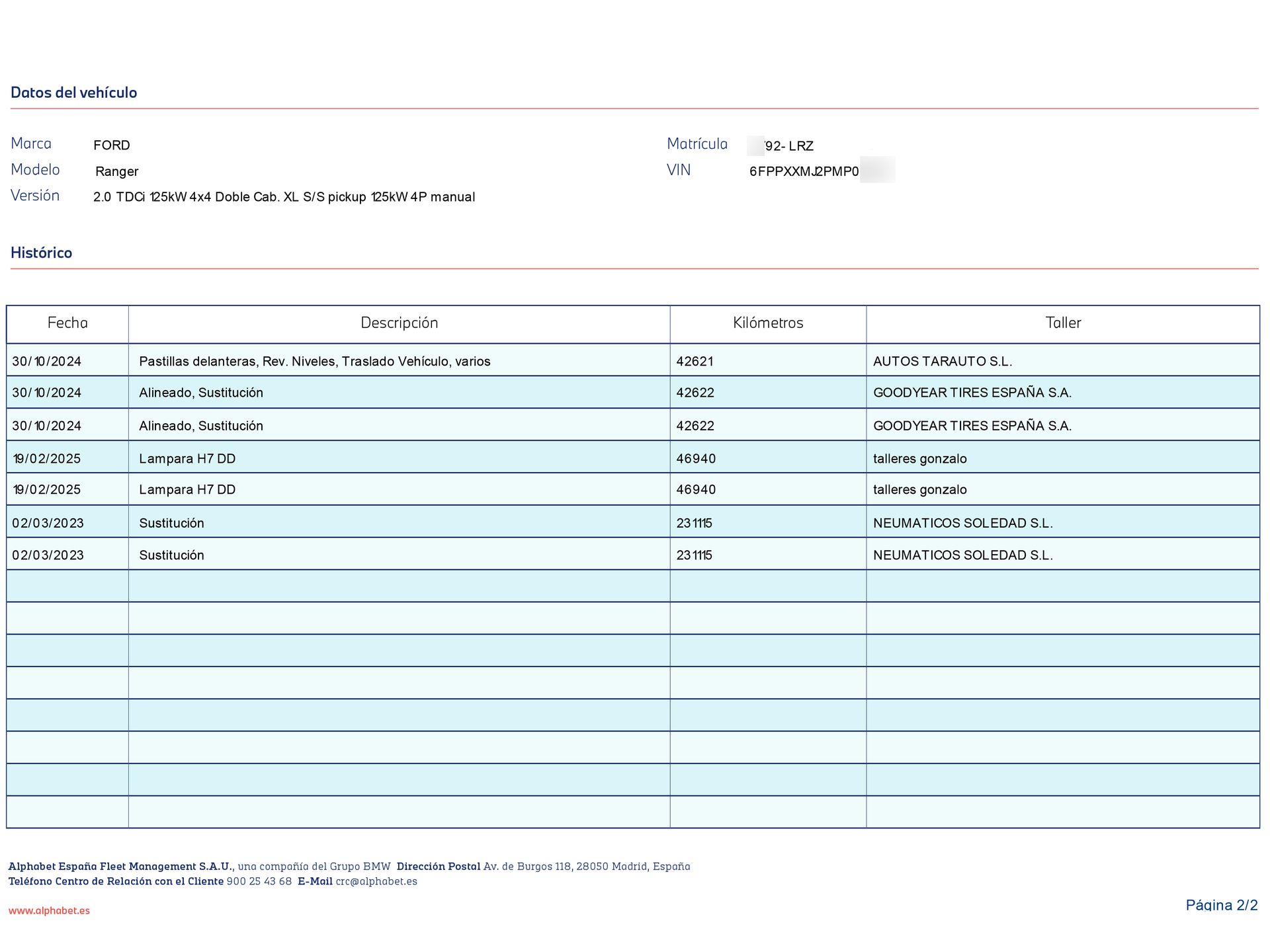The height and width of the screenshot is (952, 1270).
Task: Select the 'Descripción' column header
Action: [x=399, y=323]
